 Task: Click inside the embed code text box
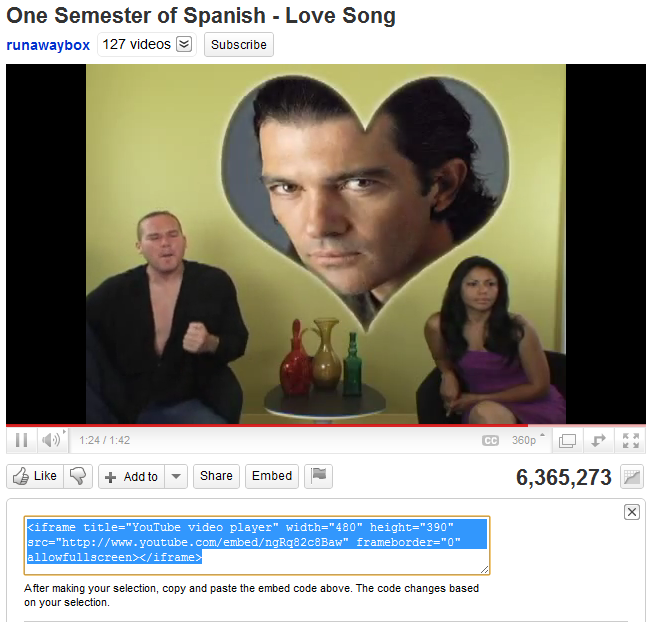click(x=257, y=545)
